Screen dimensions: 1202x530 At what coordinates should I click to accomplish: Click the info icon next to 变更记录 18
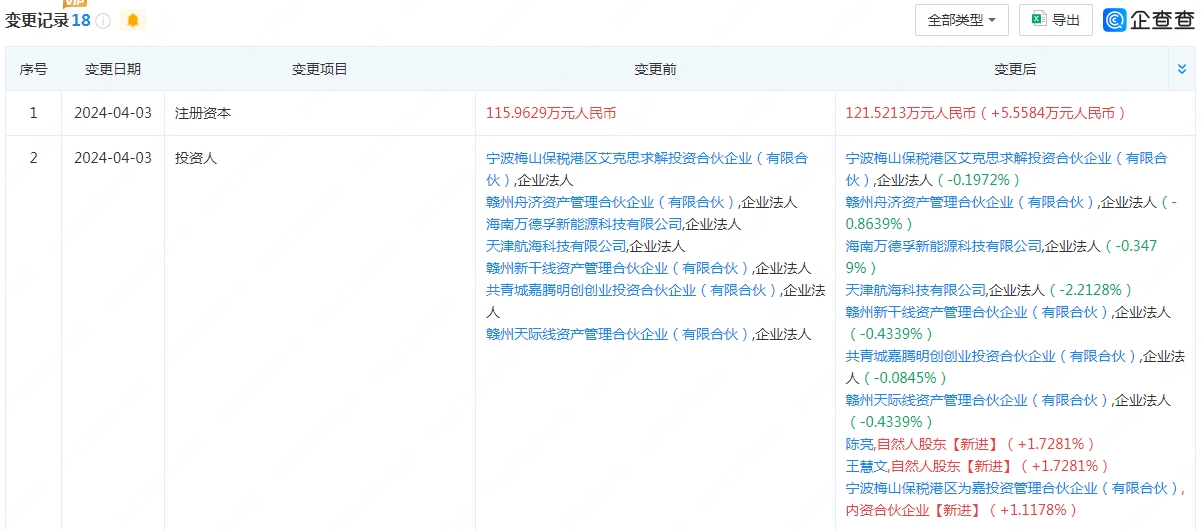coord(103,21)
